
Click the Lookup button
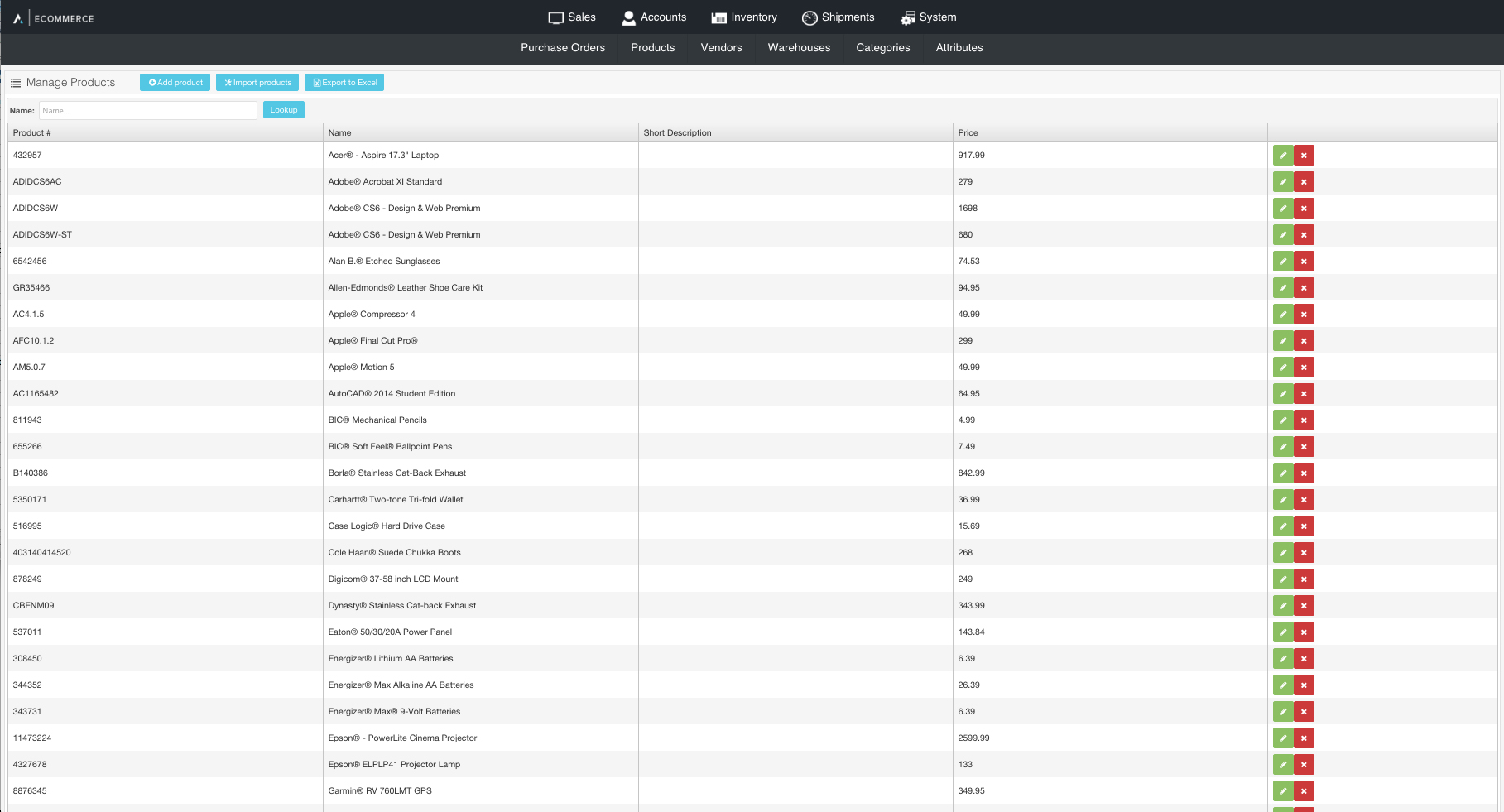tap(284, 110)
